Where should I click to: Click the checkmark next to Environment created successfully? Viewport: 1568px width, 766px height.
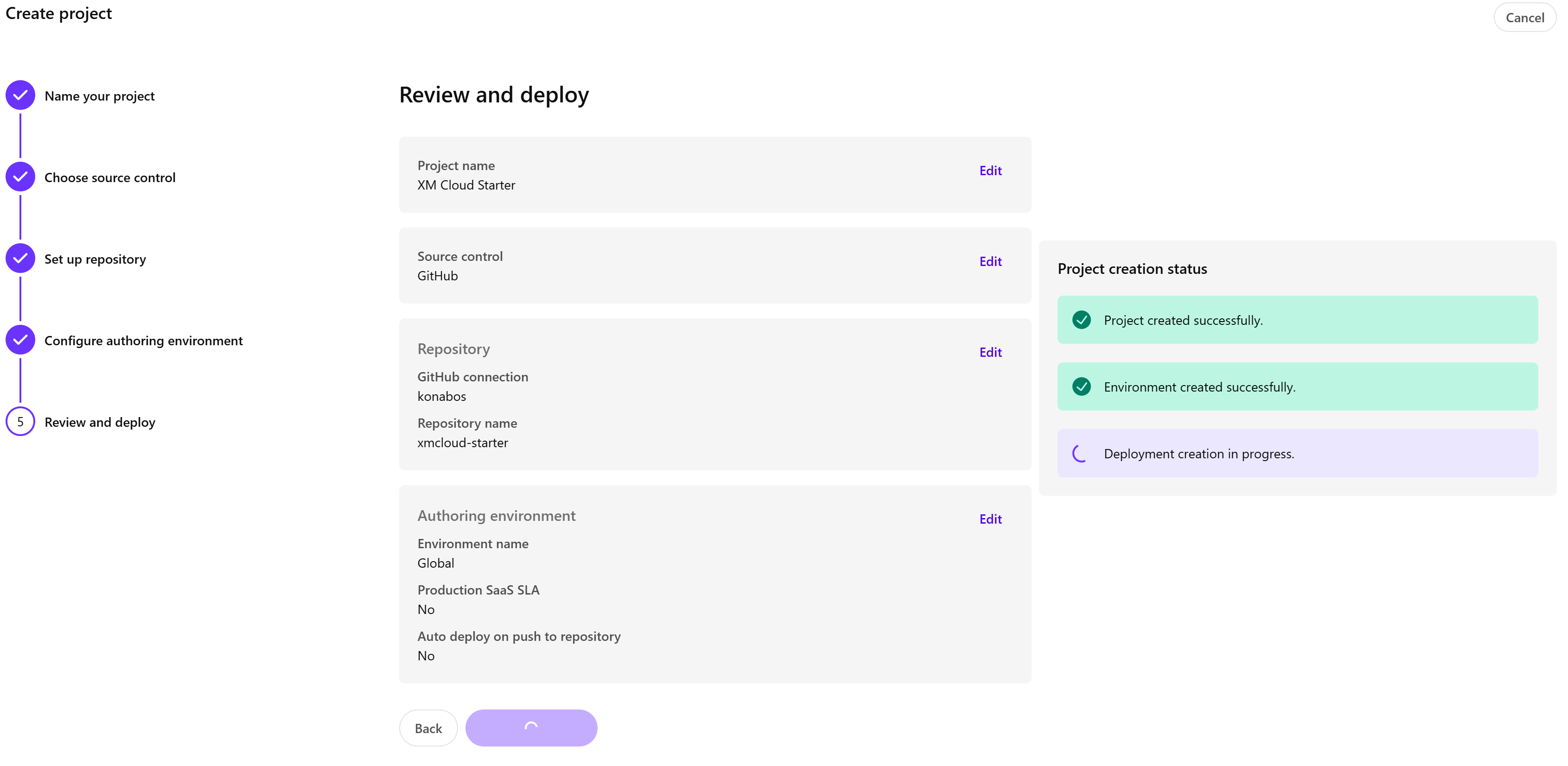[x=1082, y=386]
